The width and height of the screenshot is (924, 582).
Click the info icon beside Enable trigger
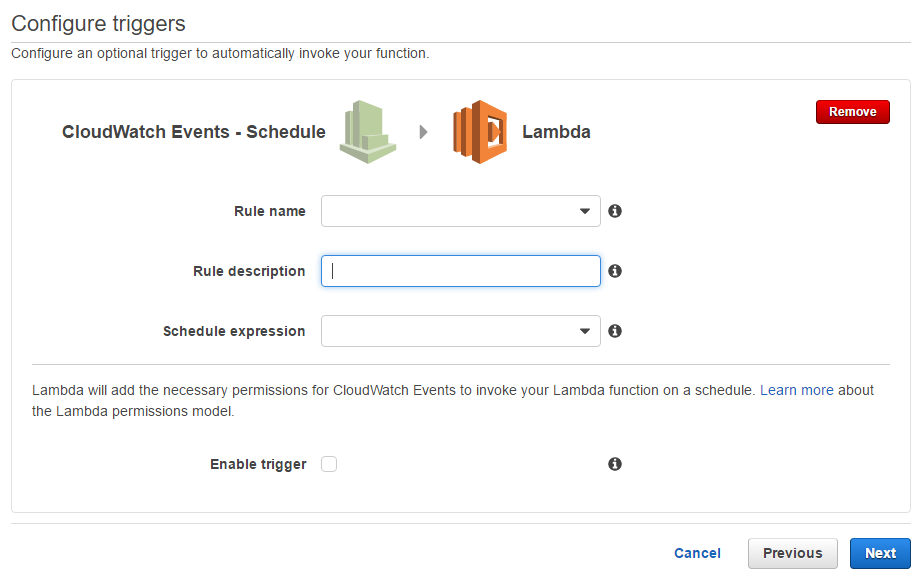point(615,464)
